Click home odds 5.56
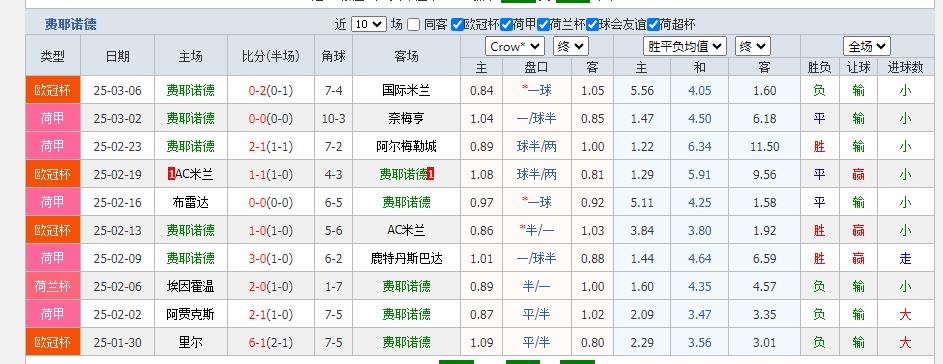This screenshot has height=364, width=943. [x=642, y=91]
